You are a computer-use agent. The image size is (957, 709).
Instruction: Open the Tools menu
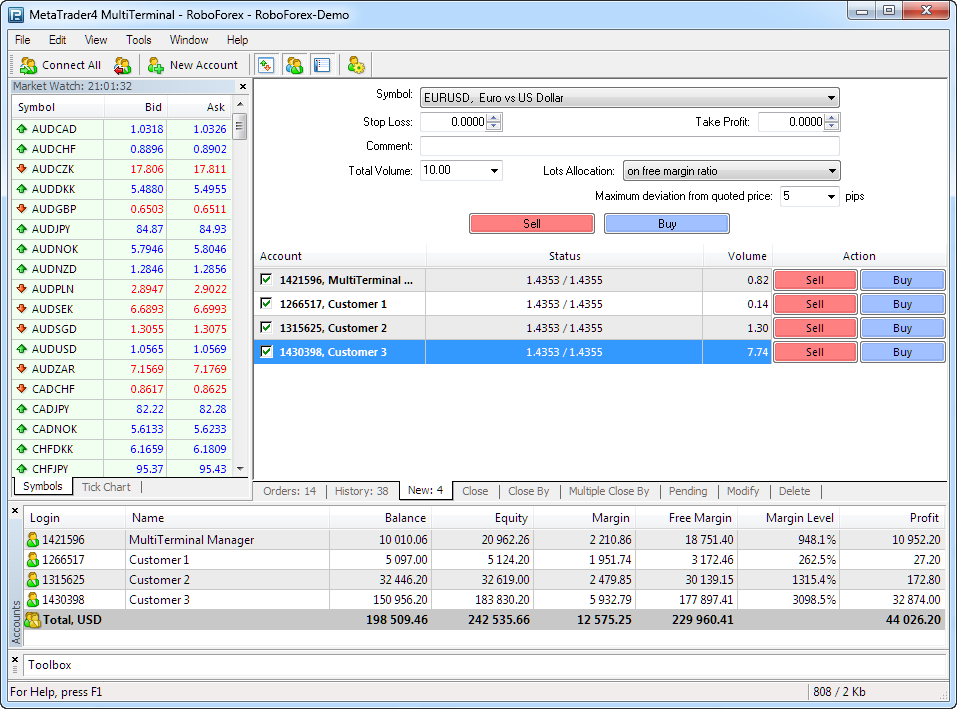[138, 40]
